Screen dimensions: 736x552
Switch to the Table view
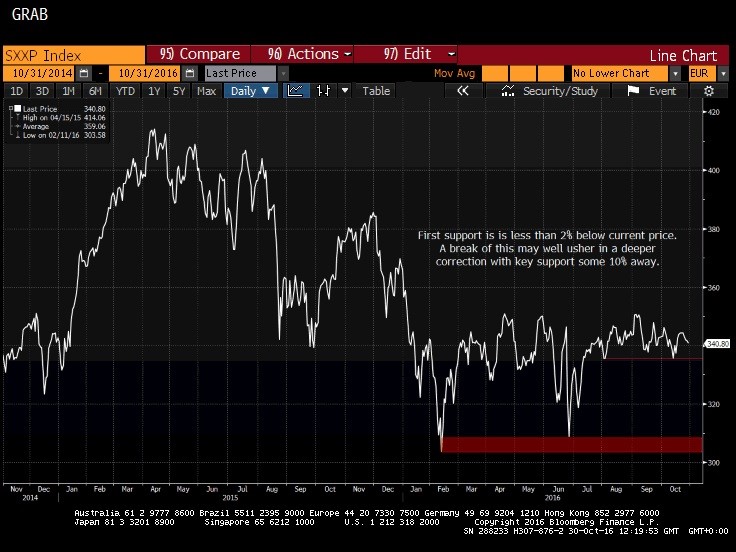pyautogui.click(x=376, y=91)
